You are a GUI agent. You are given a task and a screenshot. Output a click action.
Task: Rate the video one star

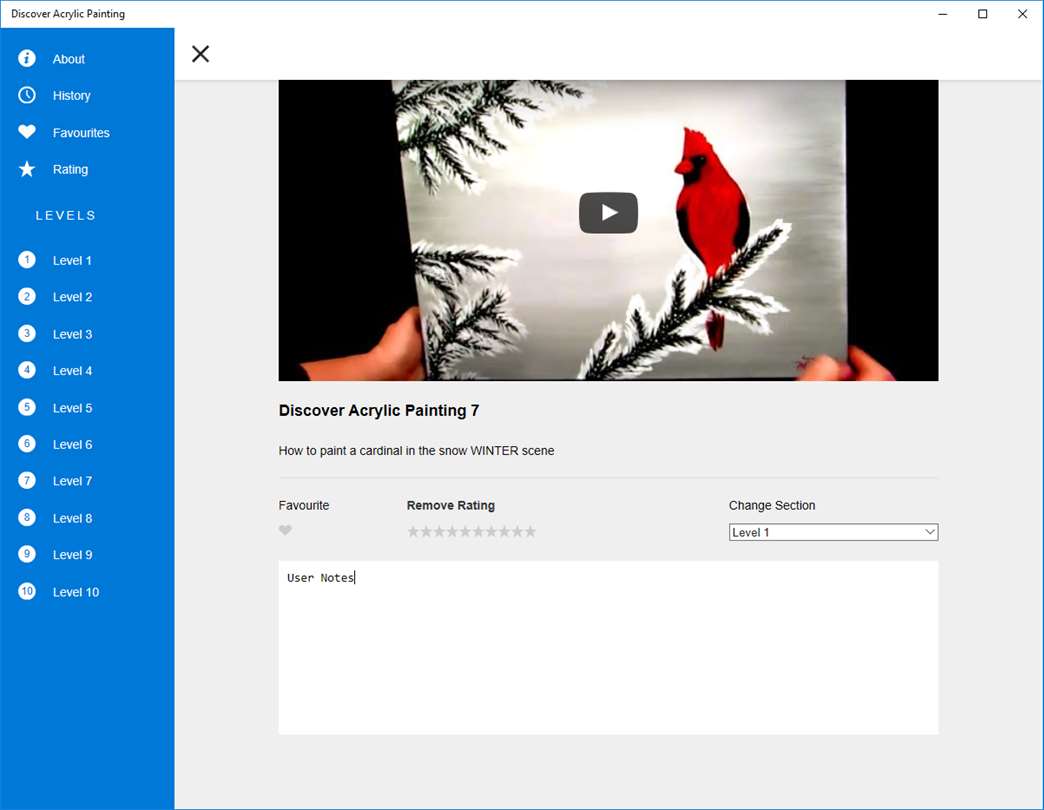(x=413, y=531)
